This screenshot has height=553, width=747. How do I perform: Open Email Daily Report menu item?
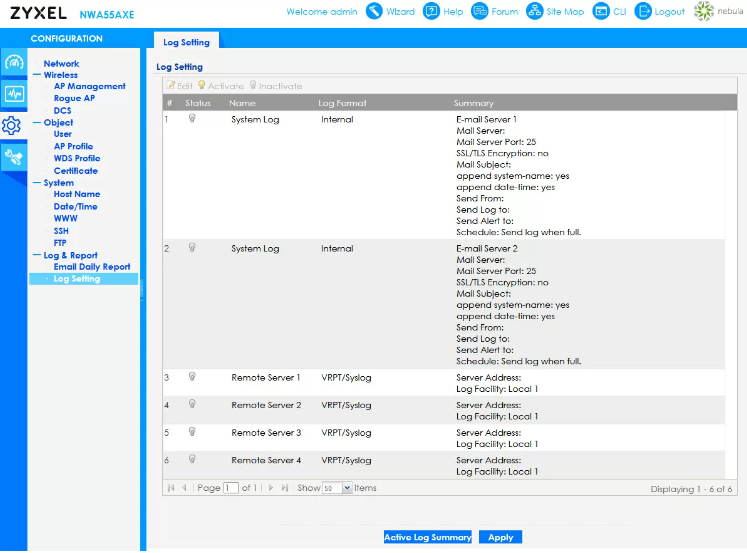[x=92, y=267]
